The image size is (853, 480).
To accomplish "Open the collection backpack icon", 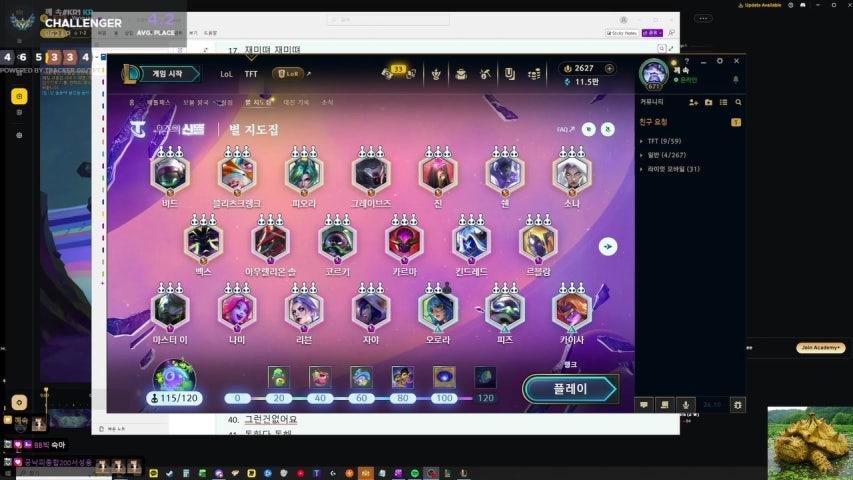I will tap(461, 74).
